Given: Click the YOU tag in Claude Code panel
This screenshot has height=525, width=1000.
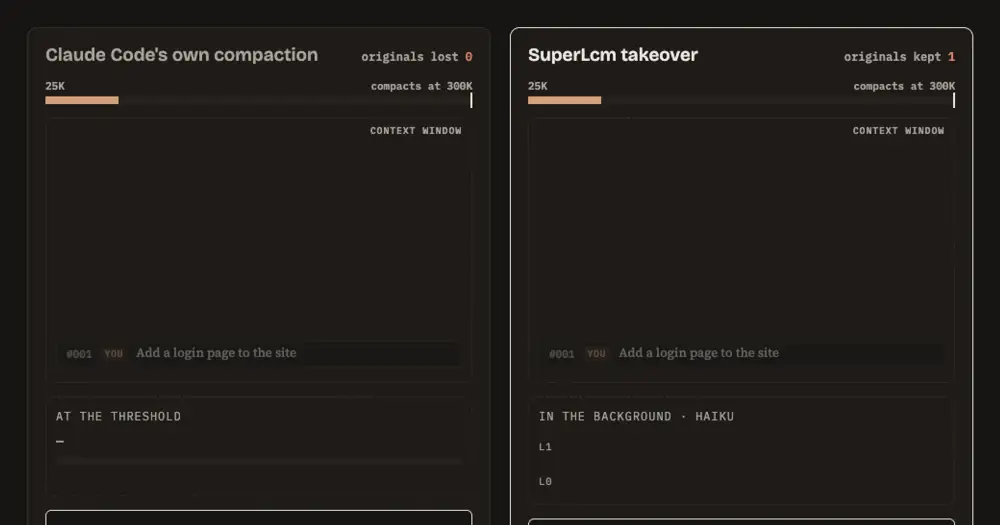Looking at the screenshot, I should tap(114, 353).
